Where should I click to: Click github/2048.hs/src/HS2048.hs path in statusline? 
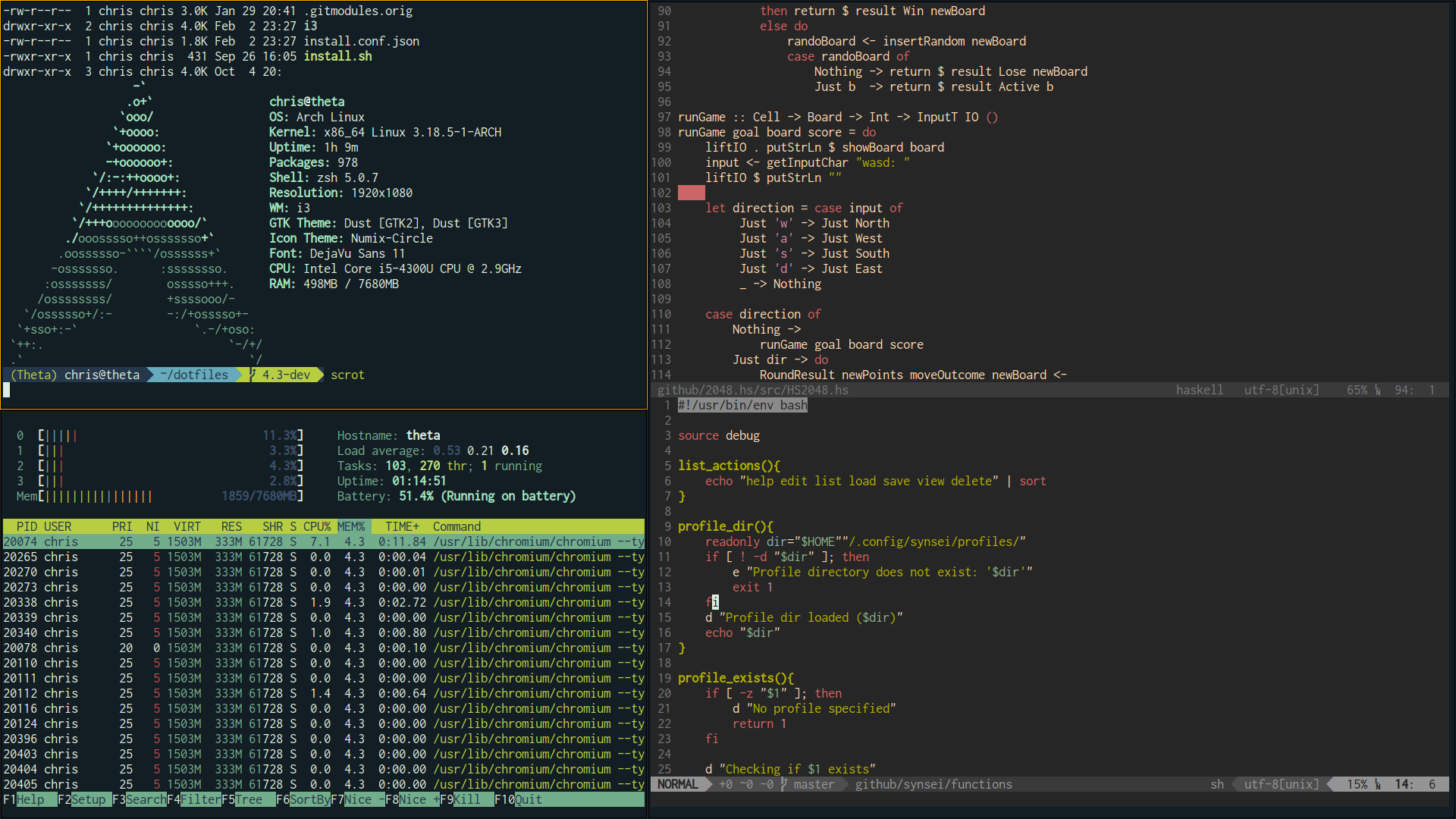753,390
